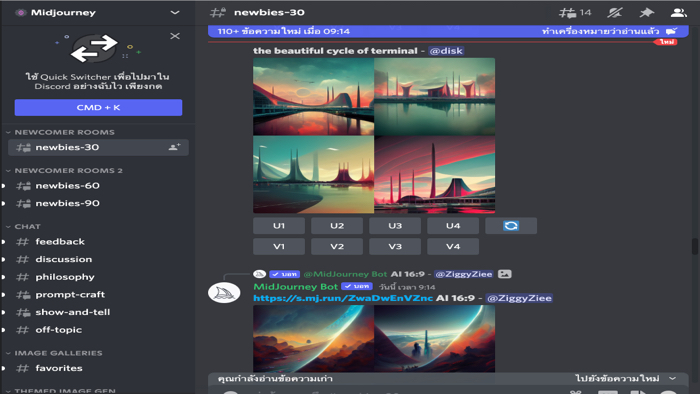Viewport: 700px width, 394px height.
Task: Toggle the notification mute bell icon
Action: 615,13
